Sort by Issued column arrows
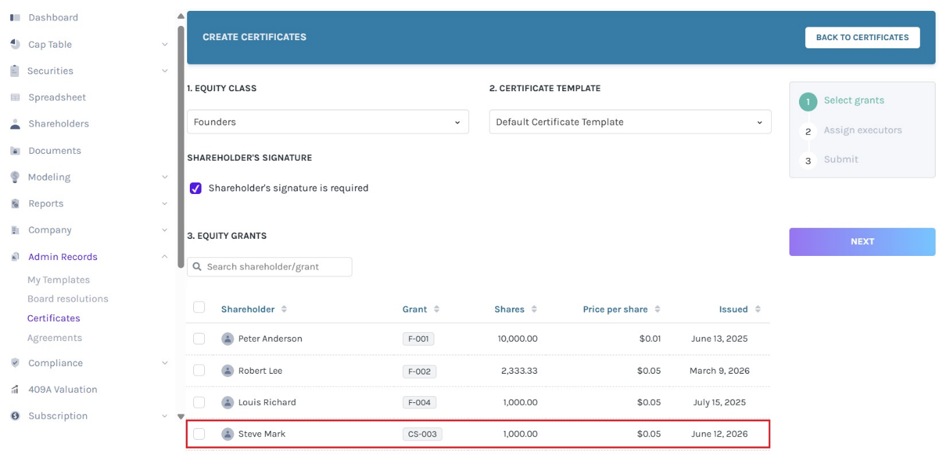Viewport: 939px width, 454px height. click(x=758, y=309)
